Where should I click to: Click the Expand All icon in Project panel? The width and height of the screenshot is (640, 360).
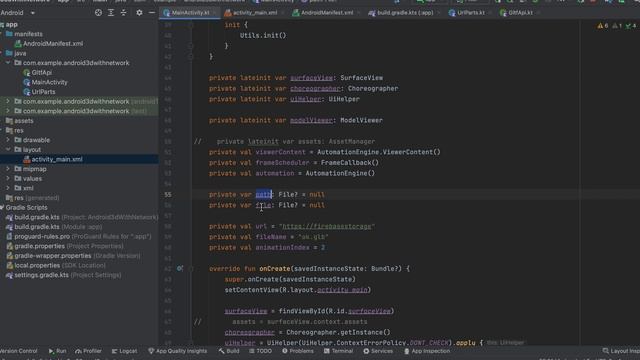pyautogui.click(x=111, y=13)
